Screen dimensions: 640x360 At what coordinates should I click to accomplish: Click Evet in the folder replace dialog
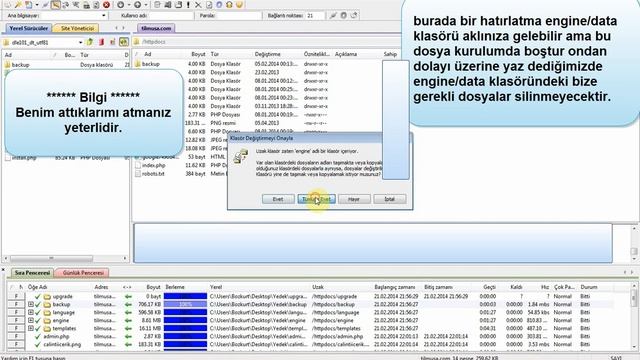[x=278, y=199]
